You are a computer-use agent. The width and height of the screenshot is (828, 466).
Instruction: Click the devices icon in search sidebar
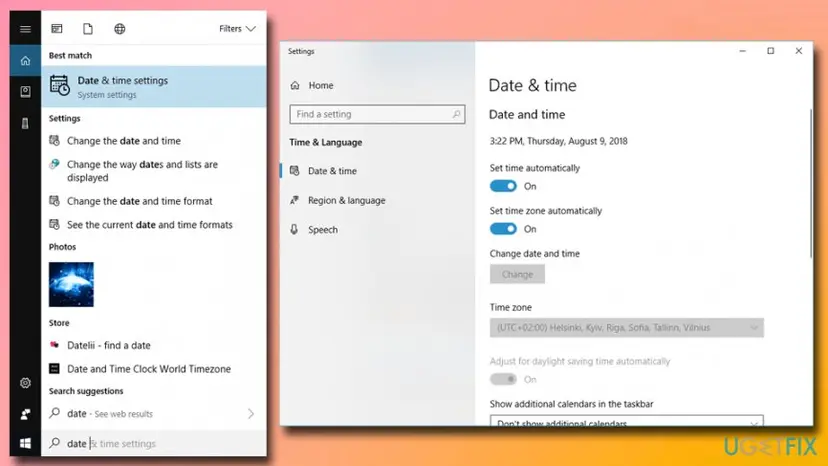25,123
